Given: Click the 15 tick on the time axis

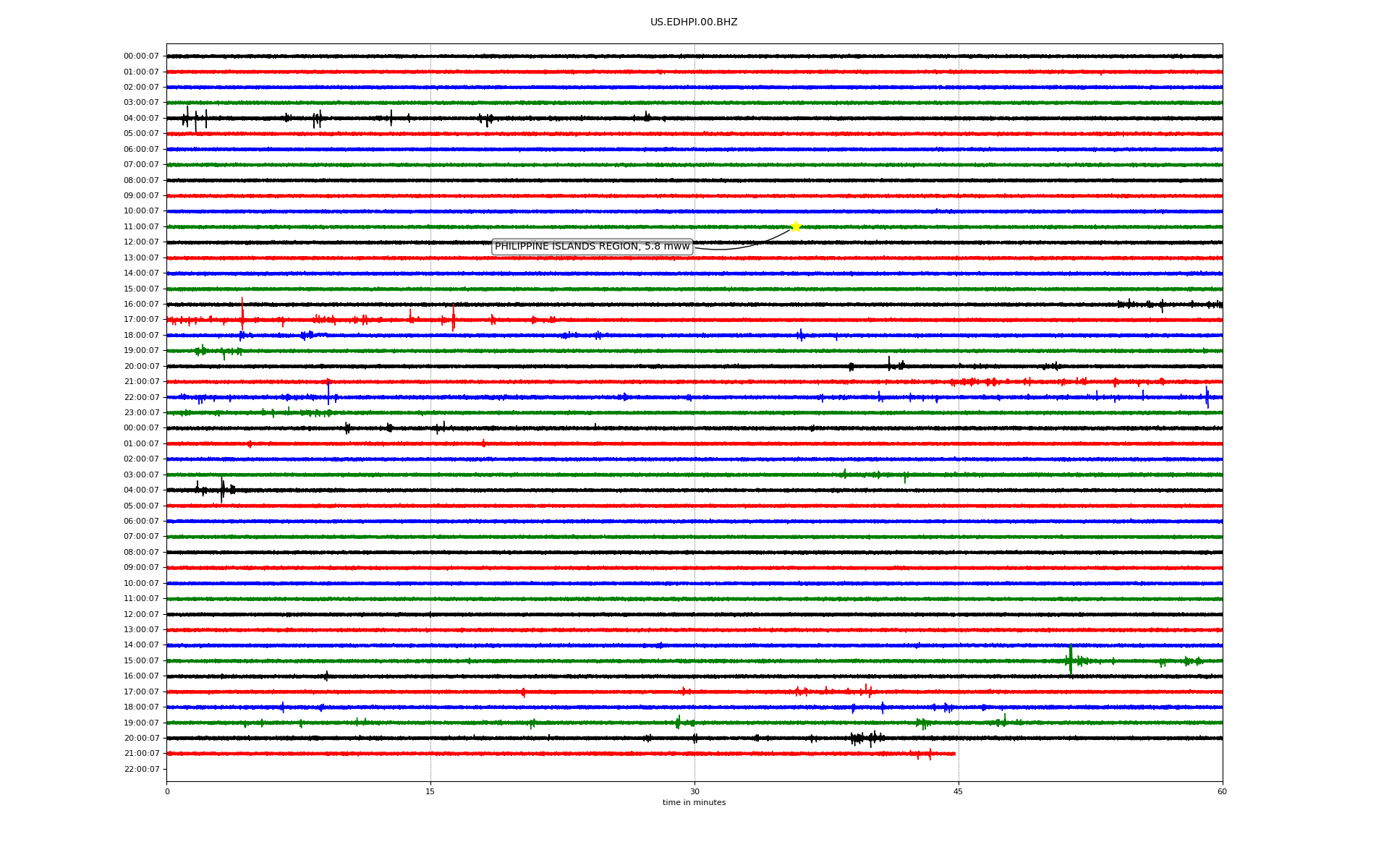Looking at the screenshot, I should coord(430,791).
